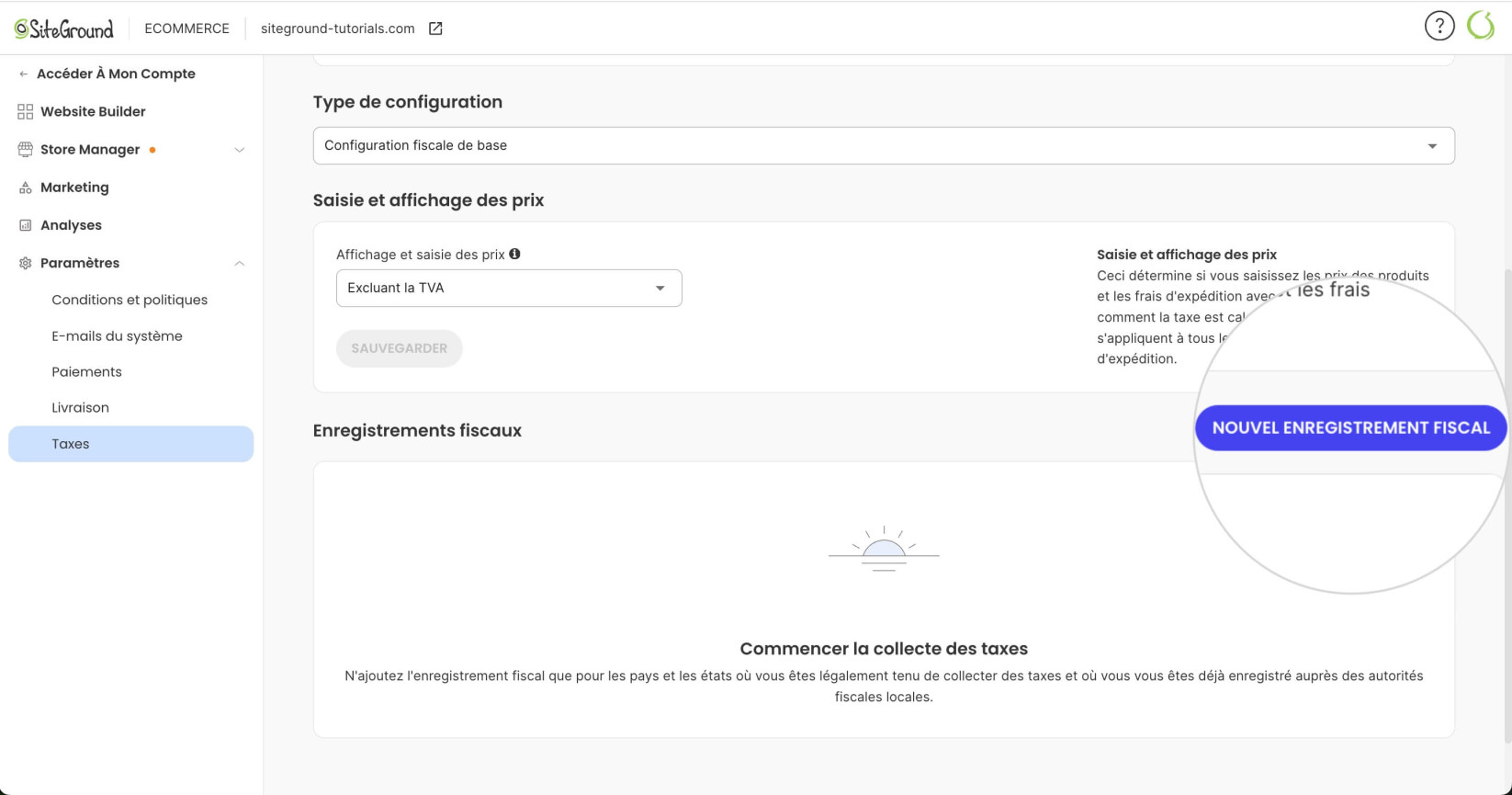Open Conditions et politiques settings
The width and height of the screenshot is (1512, 795).
(130, 300)
